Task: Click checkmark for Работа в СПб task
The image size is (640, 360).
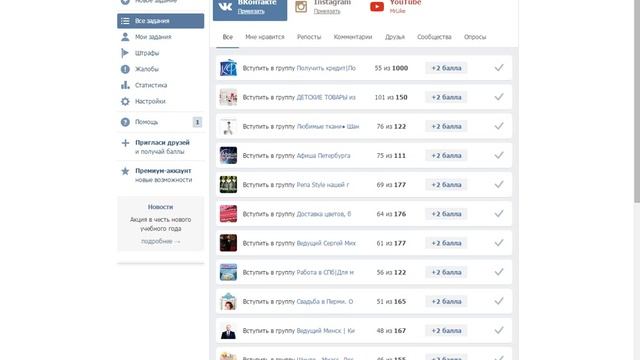Action: pos(499,272)
